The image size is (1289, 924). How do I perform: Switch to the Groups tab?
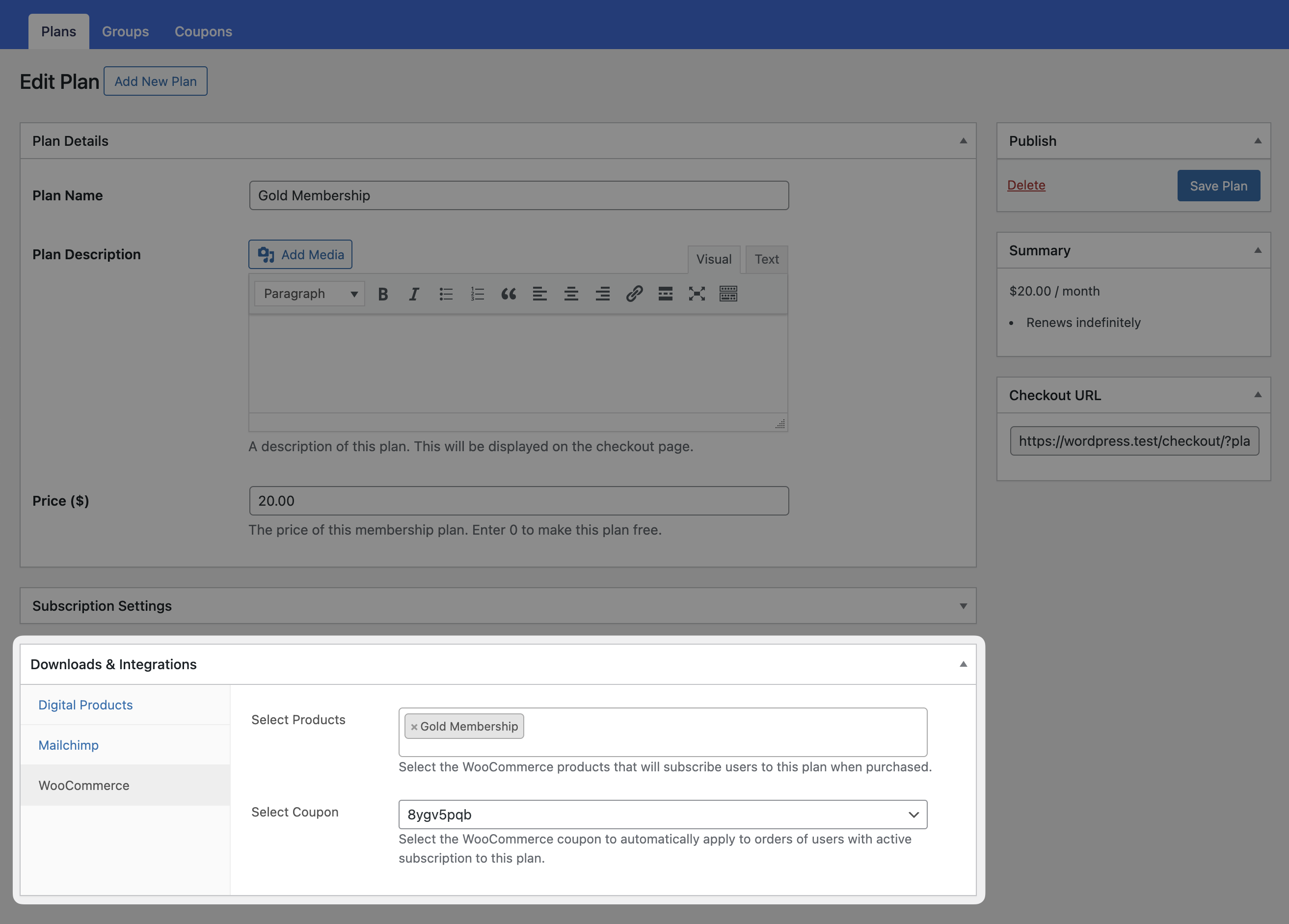pyautogui.click(x=125, y=31)
